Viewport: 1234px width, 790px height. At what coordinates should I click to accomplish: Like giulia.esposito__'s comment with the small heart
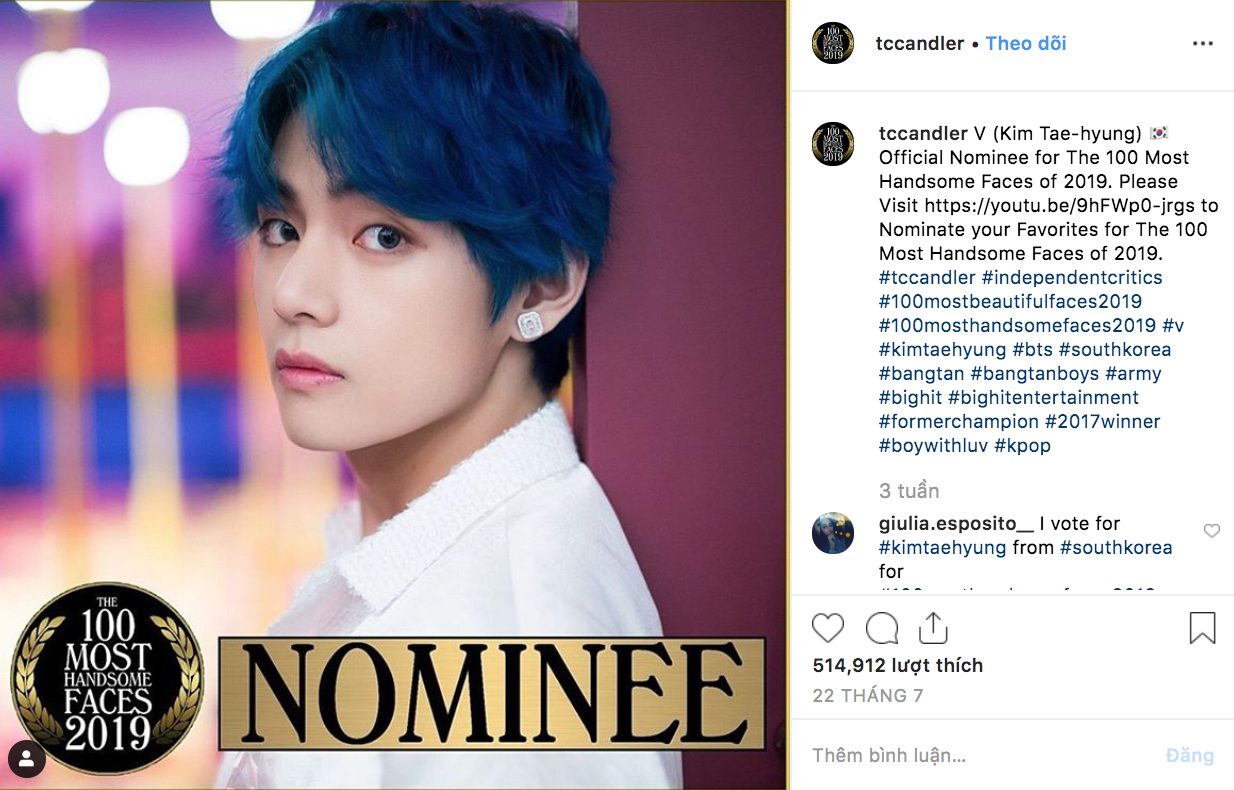(1211, 531)
